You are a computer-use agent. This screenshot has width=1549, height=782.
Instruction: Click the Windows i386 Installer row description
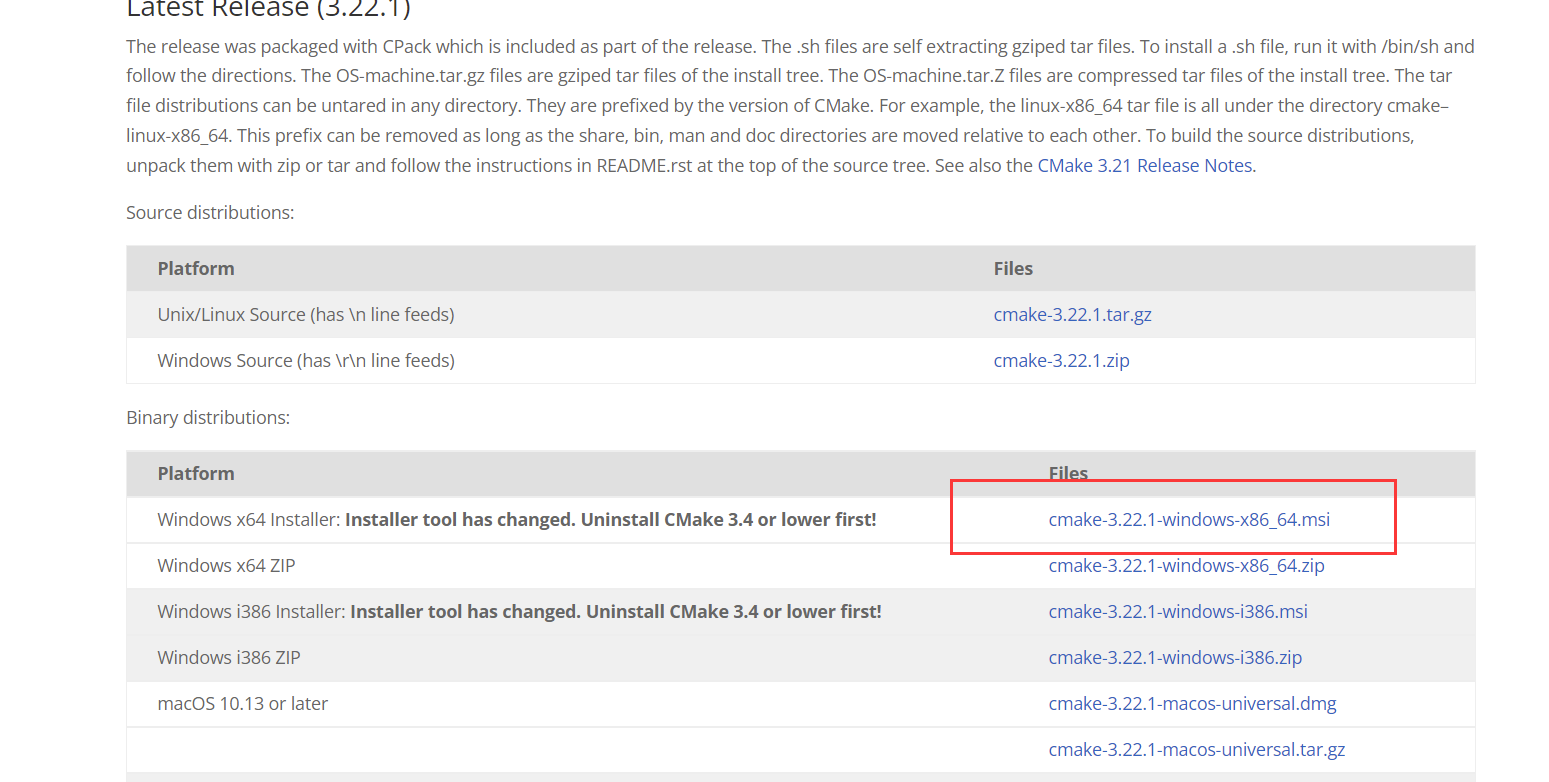tap(519, 612)
